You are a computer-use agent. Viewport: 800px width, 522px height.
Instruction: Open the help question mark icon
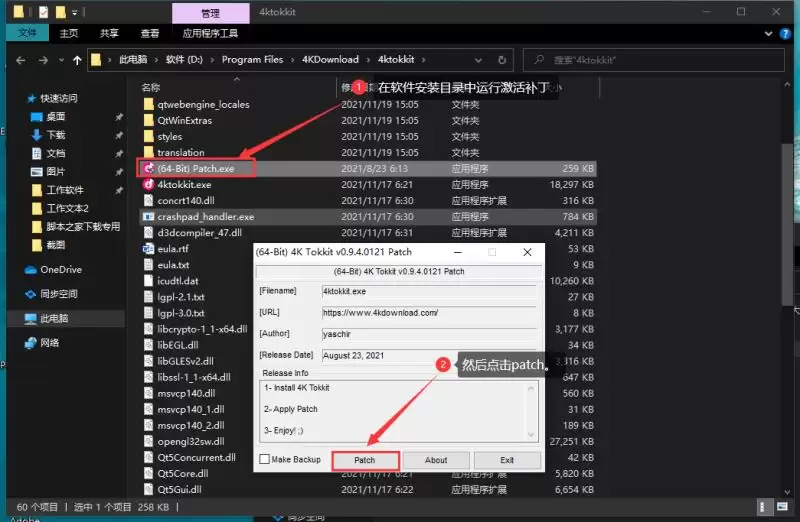pos(785,34)
